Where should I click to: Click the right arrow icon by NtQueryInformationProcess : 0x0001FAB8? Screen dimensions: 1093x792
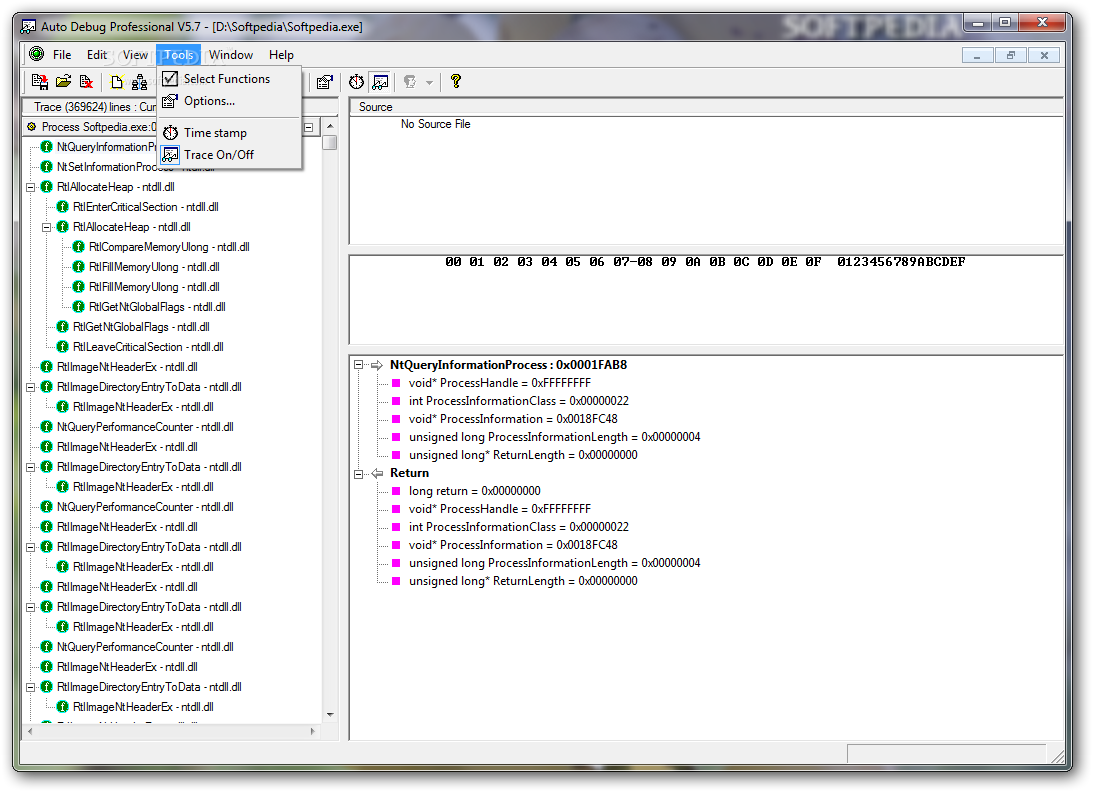click(x=377, y=365)
